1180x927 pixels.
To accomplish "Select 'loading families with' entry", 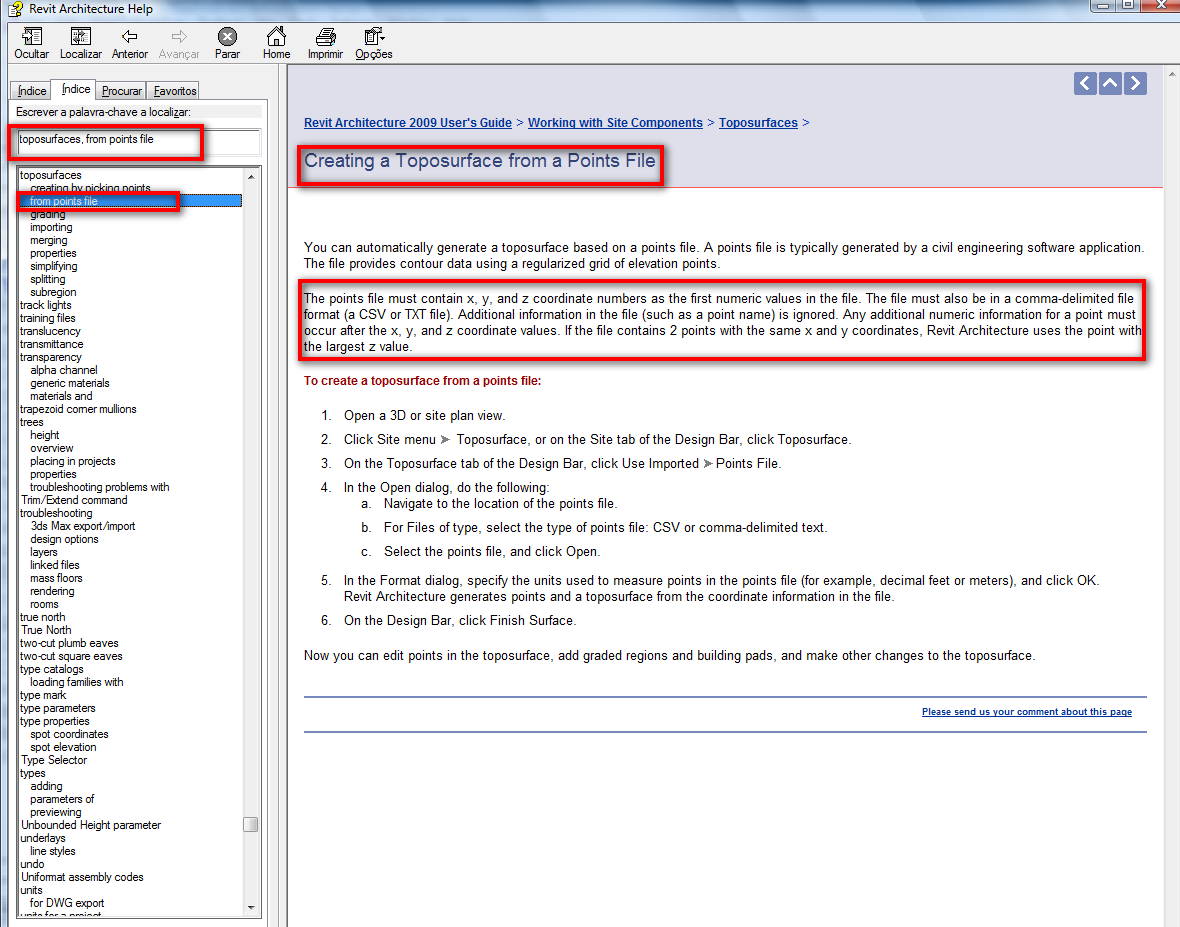I will [x=76, y=682].
